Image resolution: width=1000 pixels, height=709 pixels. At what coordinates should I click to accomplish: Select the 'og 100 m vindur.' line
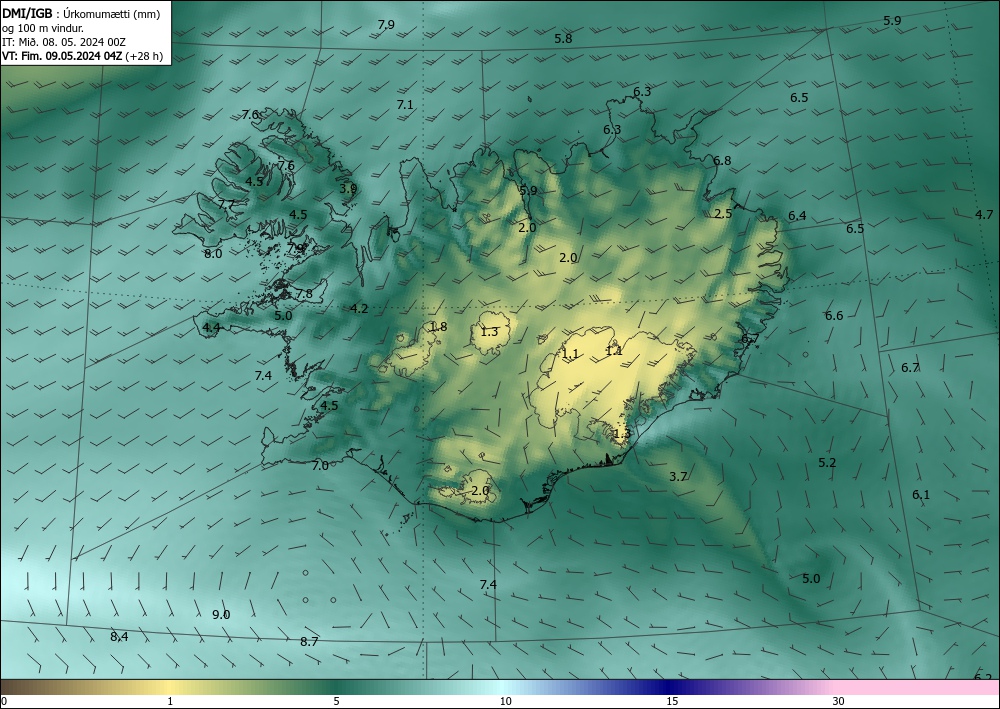(x=43, y=28)
